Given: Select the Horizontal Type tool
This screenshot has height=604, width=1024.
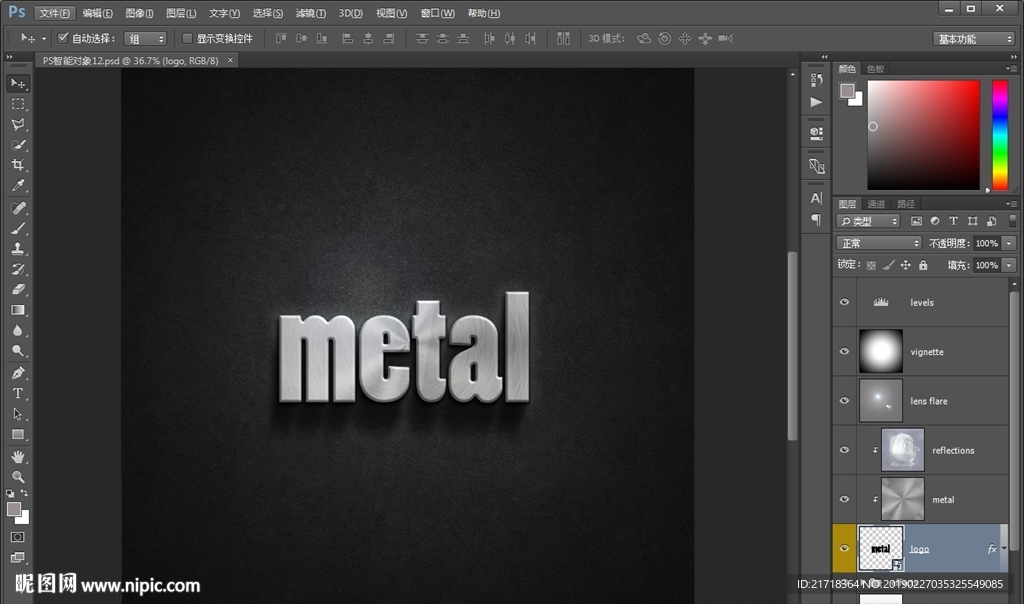Looking at the screenshot, I should tap(18, 393).
